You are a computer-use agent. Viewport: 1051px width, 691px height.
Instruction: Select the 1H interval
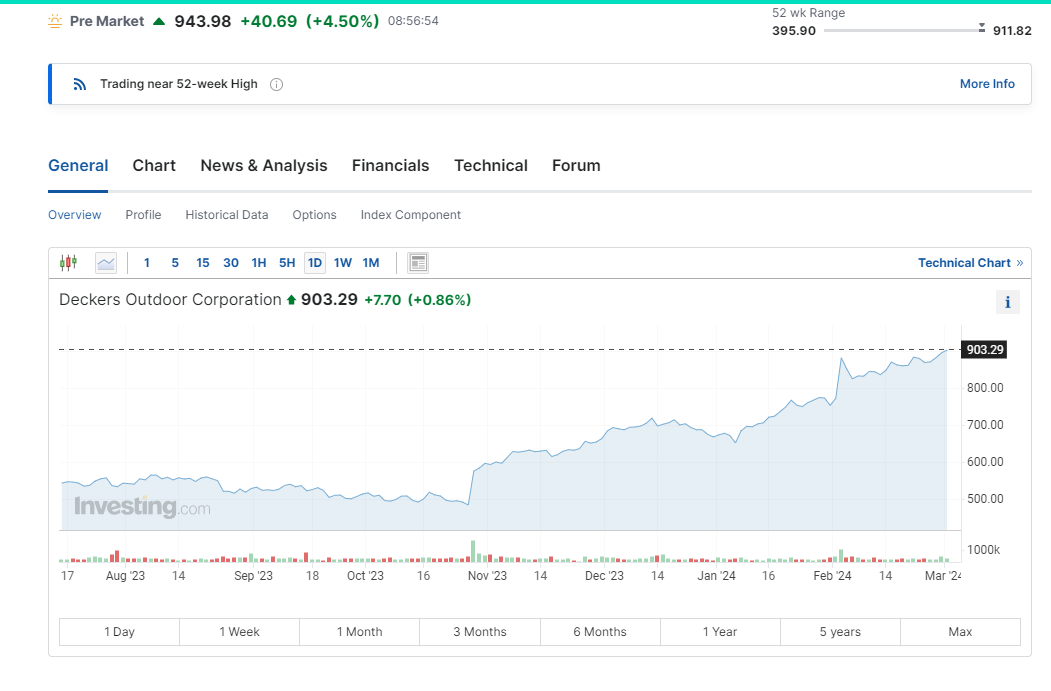coord(259,263)
